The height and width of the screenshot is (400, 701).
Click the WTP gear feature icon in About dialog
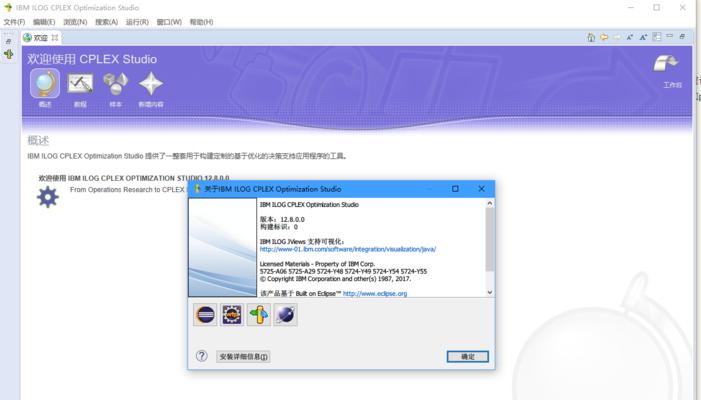click(232, 315)
